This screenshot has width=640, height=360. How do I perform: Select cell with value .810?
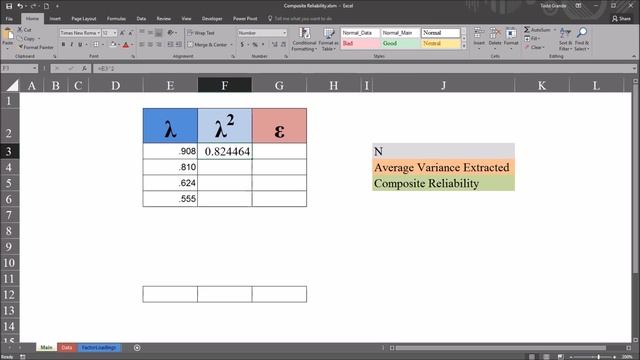pyautogui.click(x=170, y=167)
